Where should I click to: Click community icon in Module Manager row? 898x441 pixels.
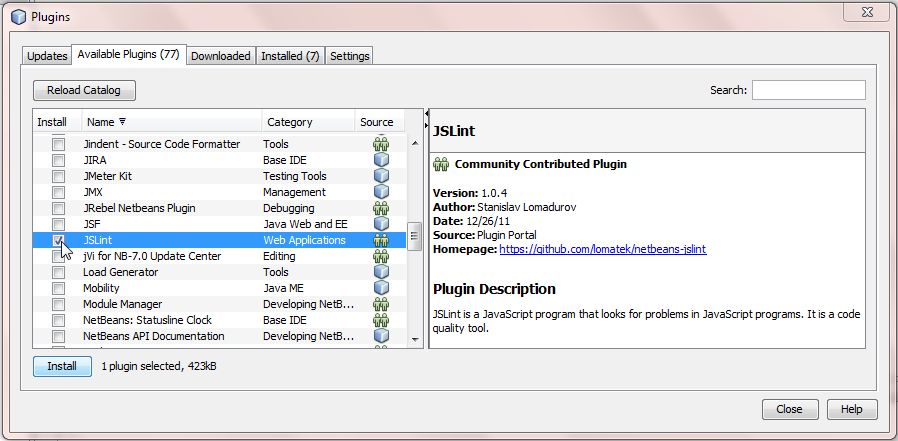tap(381, 304)
